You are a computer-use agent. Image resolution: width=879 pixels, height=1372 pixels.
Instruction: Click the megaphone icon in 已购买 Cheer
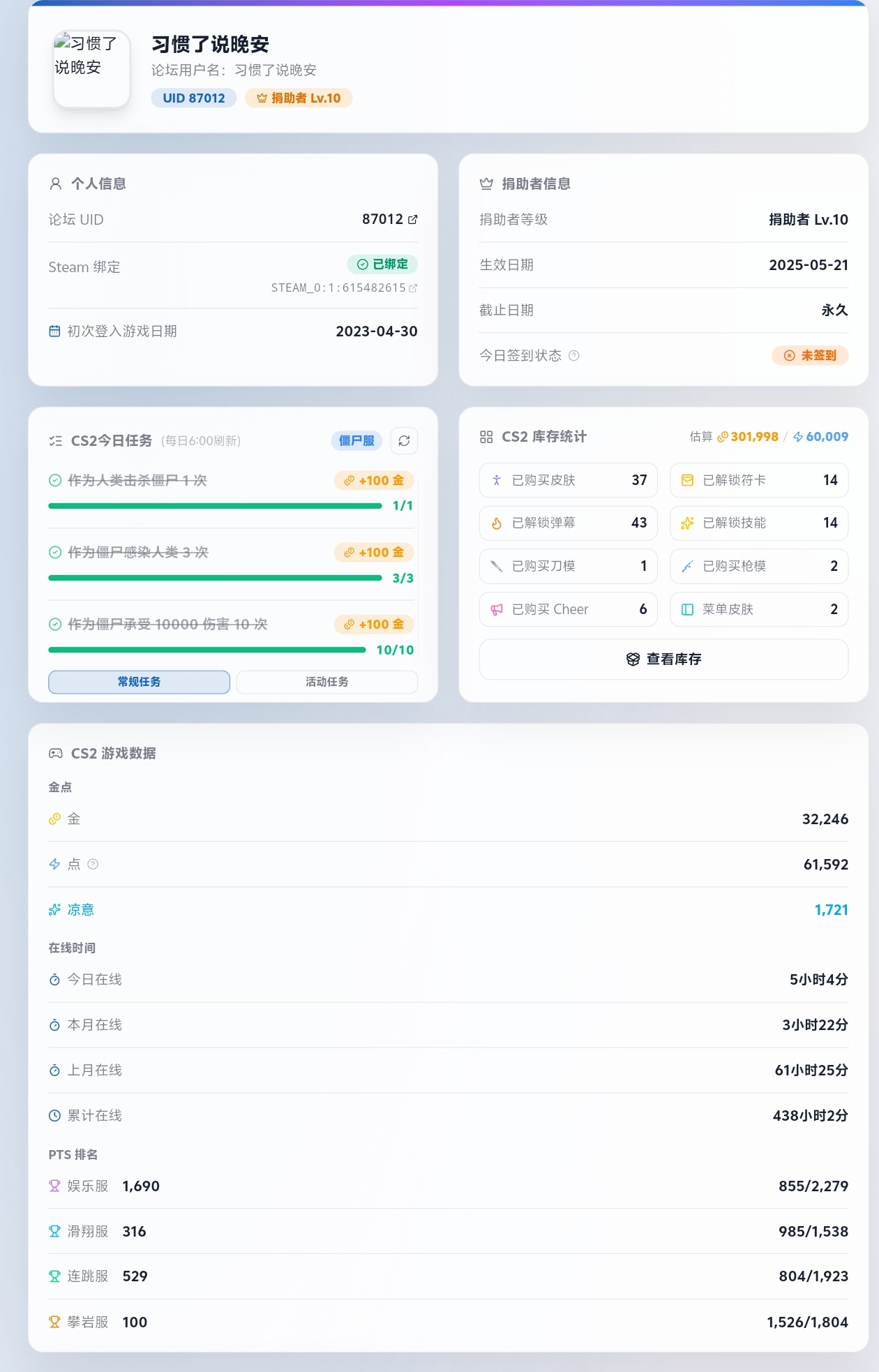coord(497,609)
